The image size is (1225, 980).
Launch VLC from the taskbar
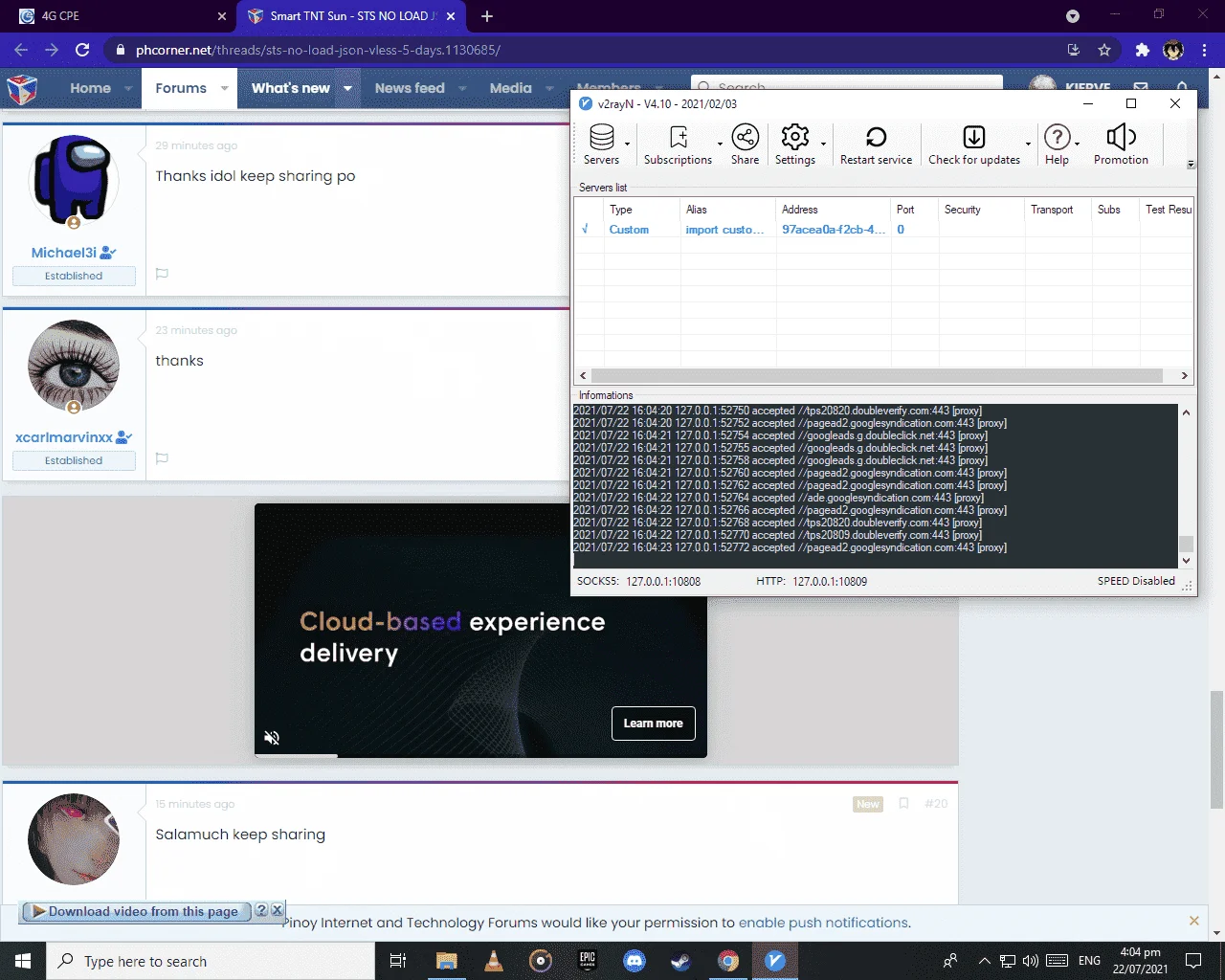(x=494, y=961)
